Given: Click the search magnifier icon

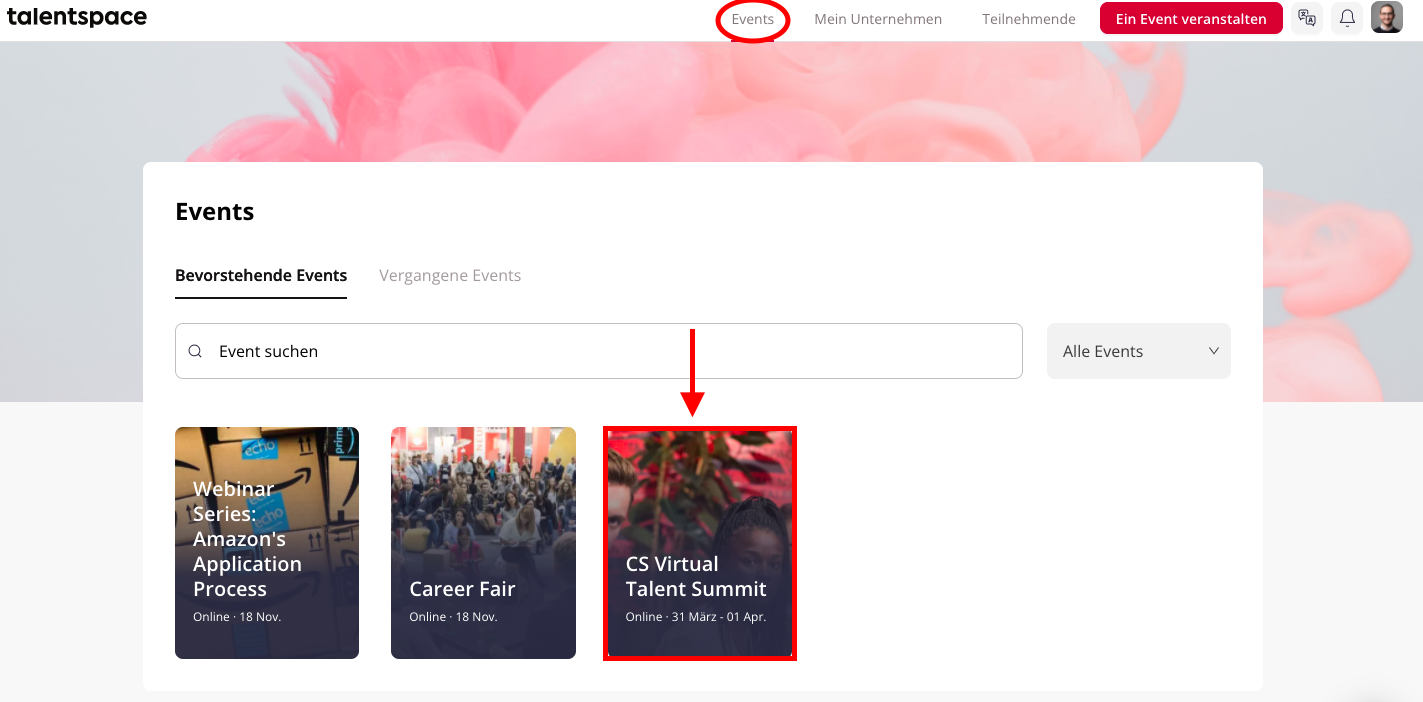Looking at the screenshot, I should tap(196, 351).
